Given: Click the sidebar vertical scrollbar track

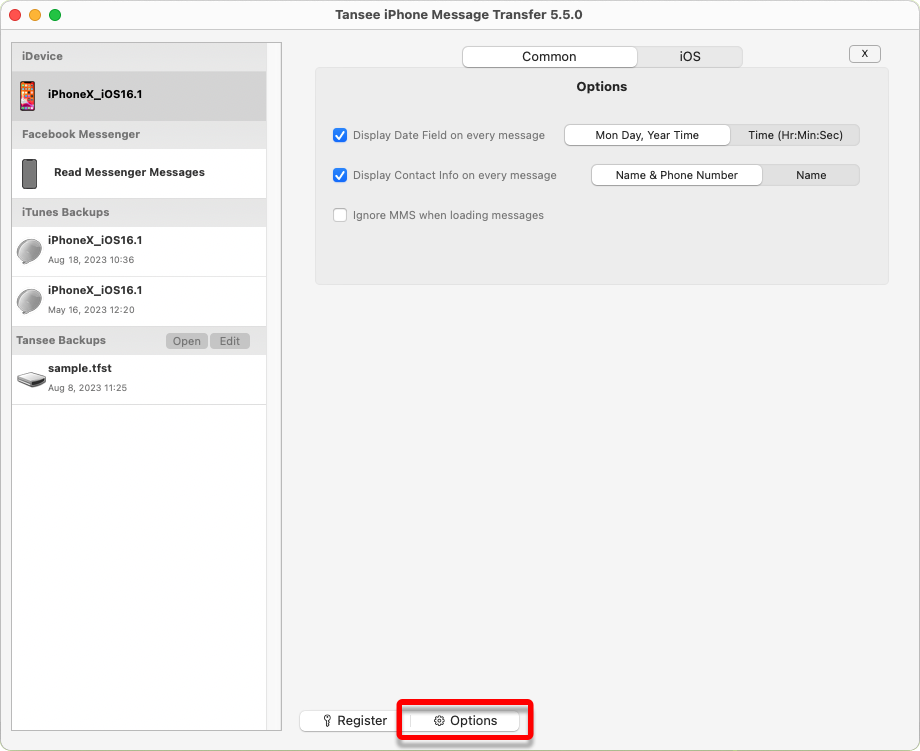Looking at the screenshot, I should point(273,386).
